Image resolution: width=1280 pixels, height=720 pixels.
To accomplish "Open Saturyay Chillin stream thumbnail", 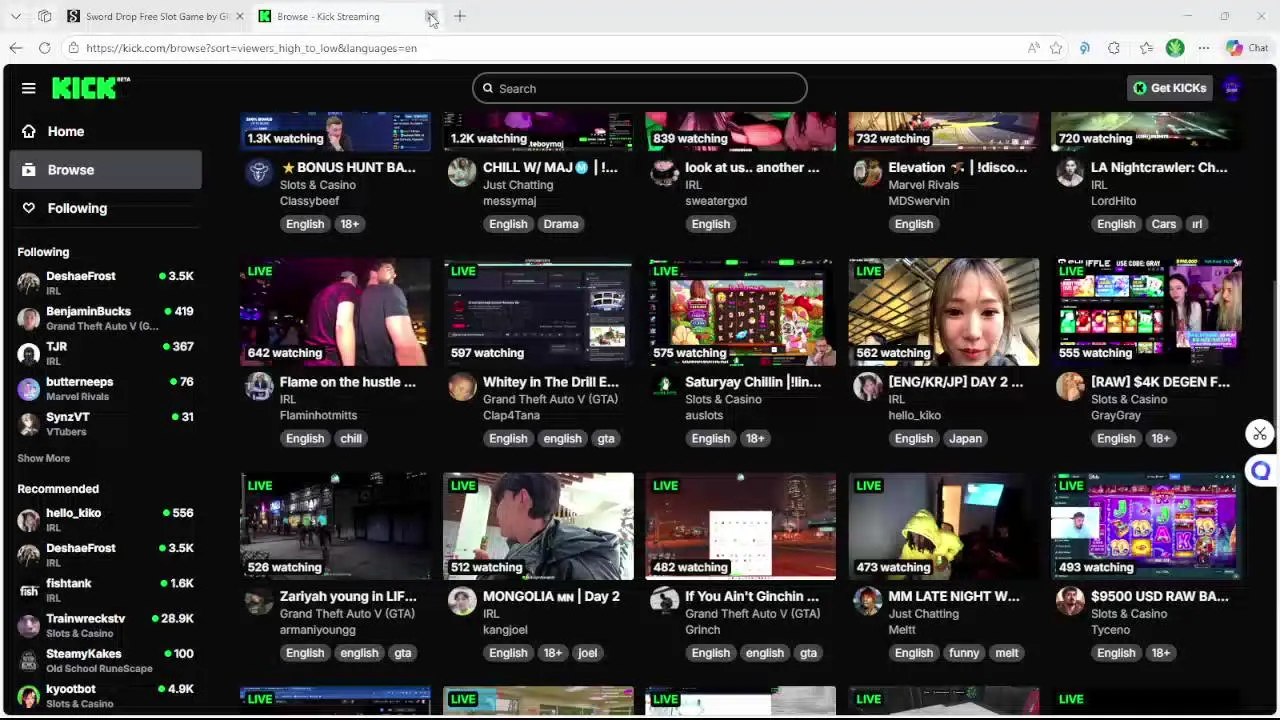I will [x=741, y=312].
